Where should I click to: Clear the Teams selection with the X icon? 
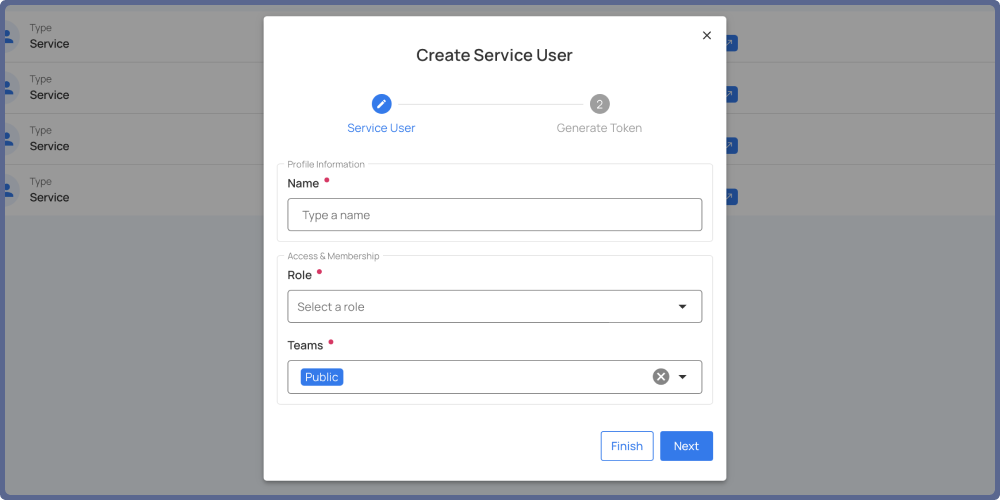661,377
